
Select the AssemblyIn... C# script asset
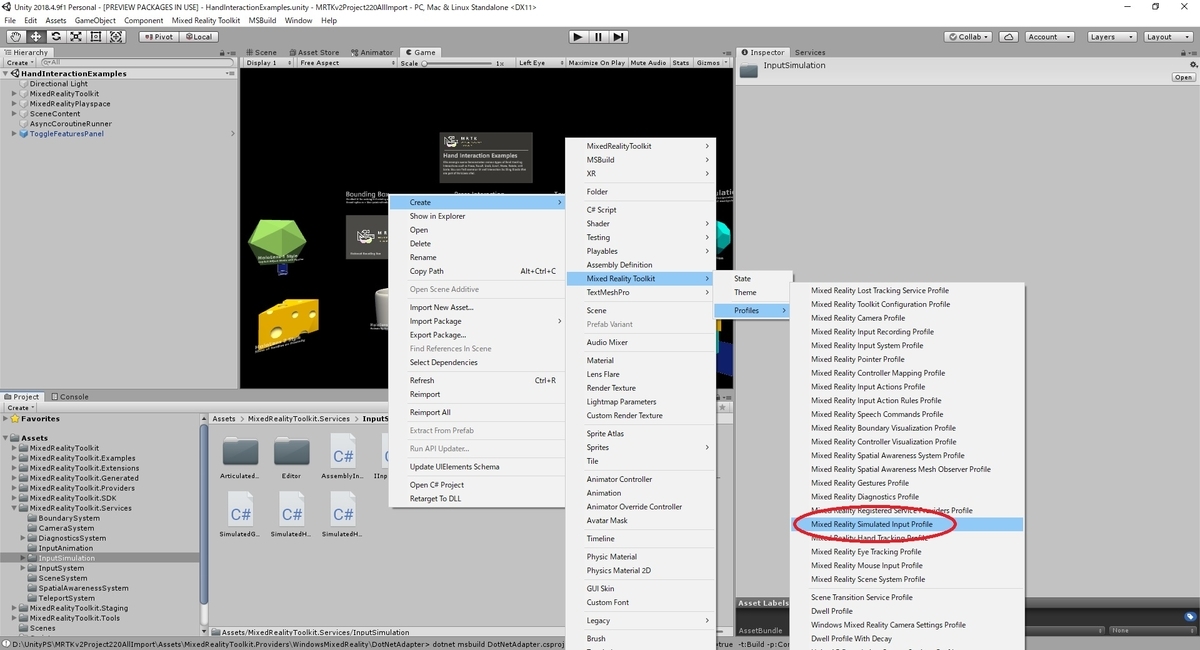click(343, 451)
